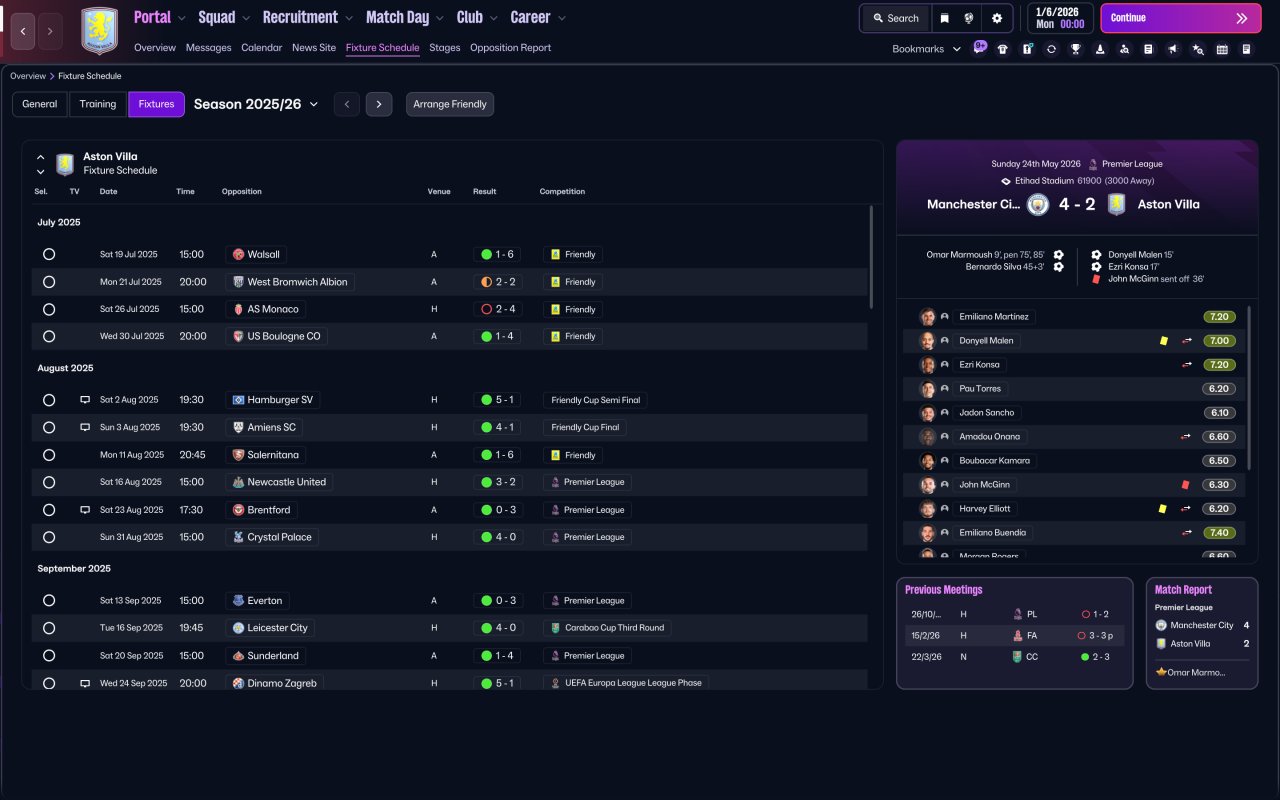Image resolution: width=1280 pixels, height=800 pixels.
Task: Click the Aston Villa crest in match header
Action: [1116, 204]
